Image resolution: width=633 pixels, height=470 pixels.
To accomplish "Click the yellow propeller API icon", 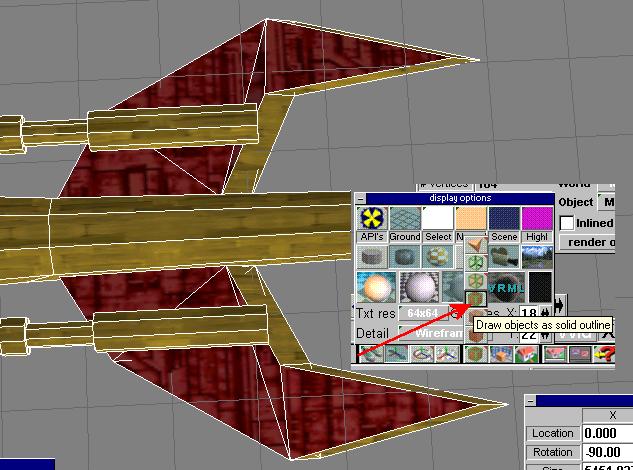I will pyautogui.click(x=373, y=217).
